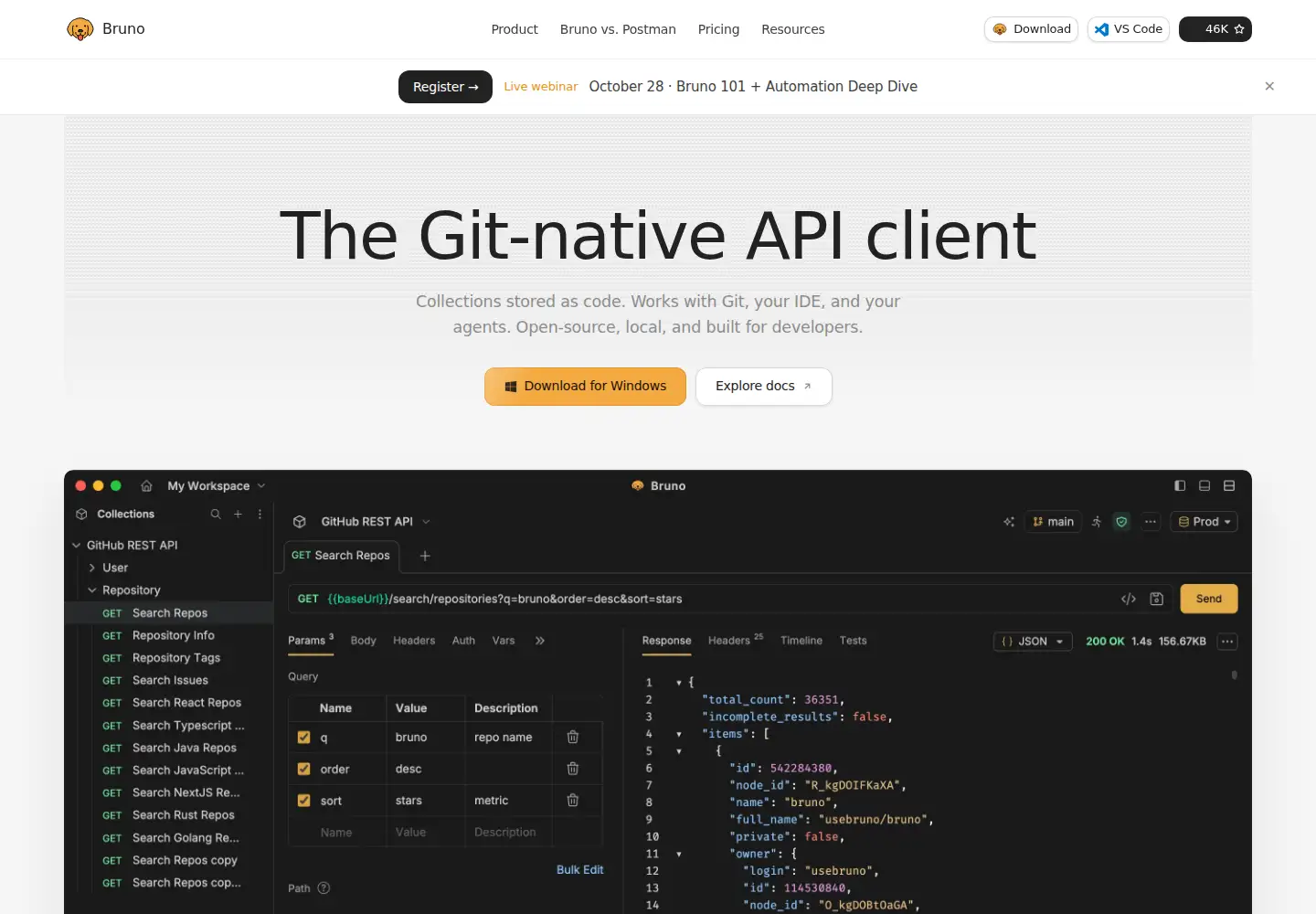The height and width of the screenshot is (914, 1316).
Task: Open the Prod environment dropdown
Action: (1204, 522)
